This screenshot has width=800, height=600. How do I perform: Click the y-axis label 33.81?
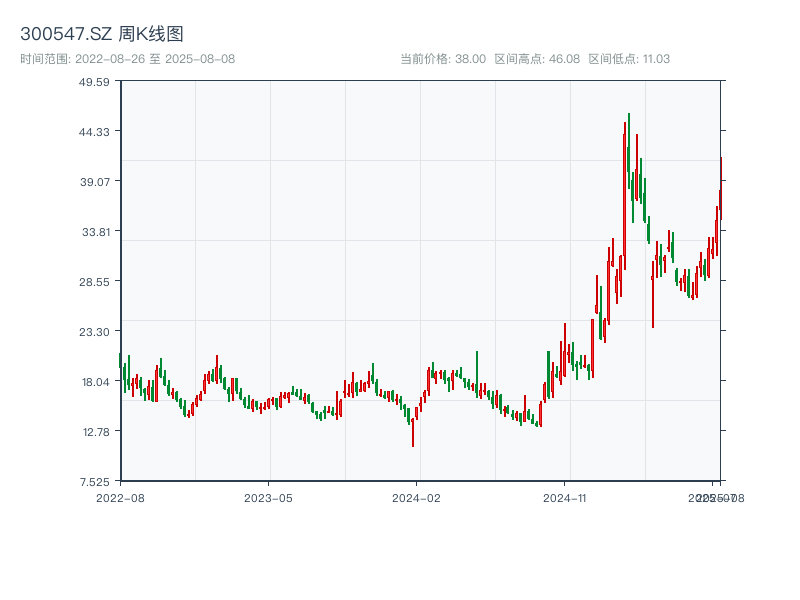(x=96, y=232)
